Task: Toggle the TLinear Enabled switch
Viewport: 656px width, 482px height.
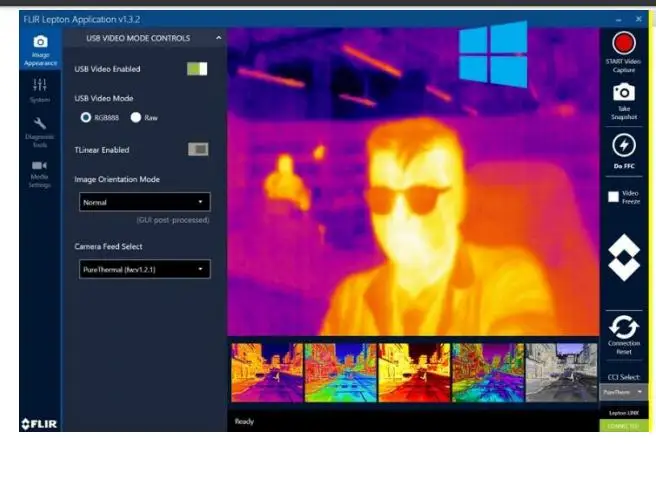Action: 198,149
